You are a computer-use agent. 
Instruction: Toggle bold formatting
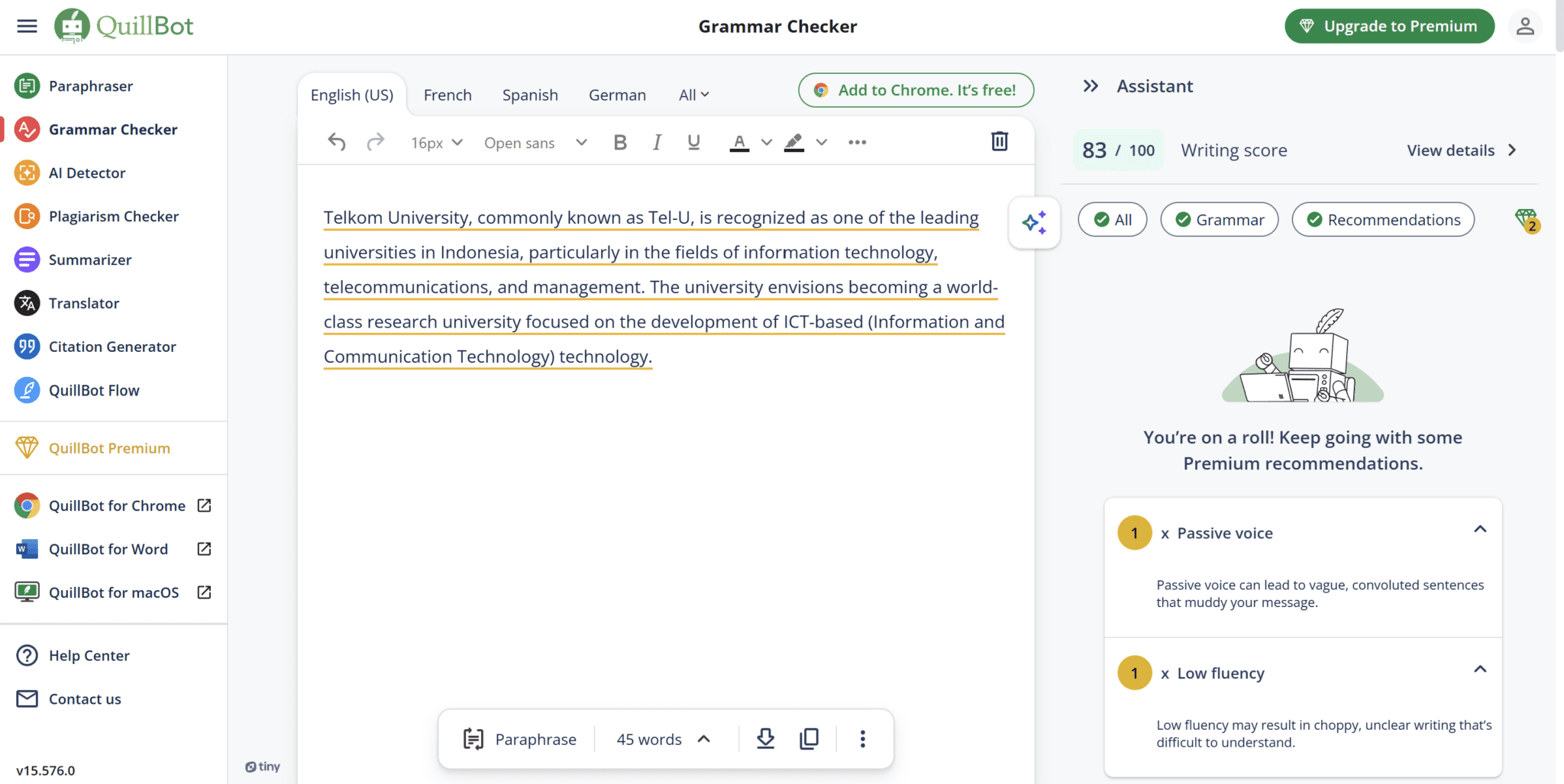click(x=620, y=142)
